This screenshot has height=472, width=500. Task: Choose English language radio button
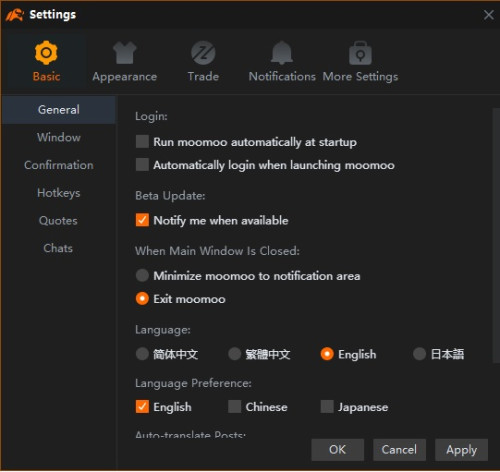(x=327, y=354)
